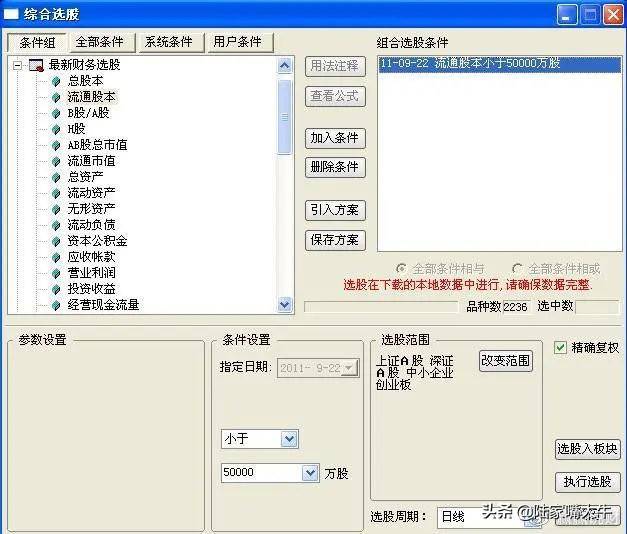Select the 投资收益 tree item

92,289
